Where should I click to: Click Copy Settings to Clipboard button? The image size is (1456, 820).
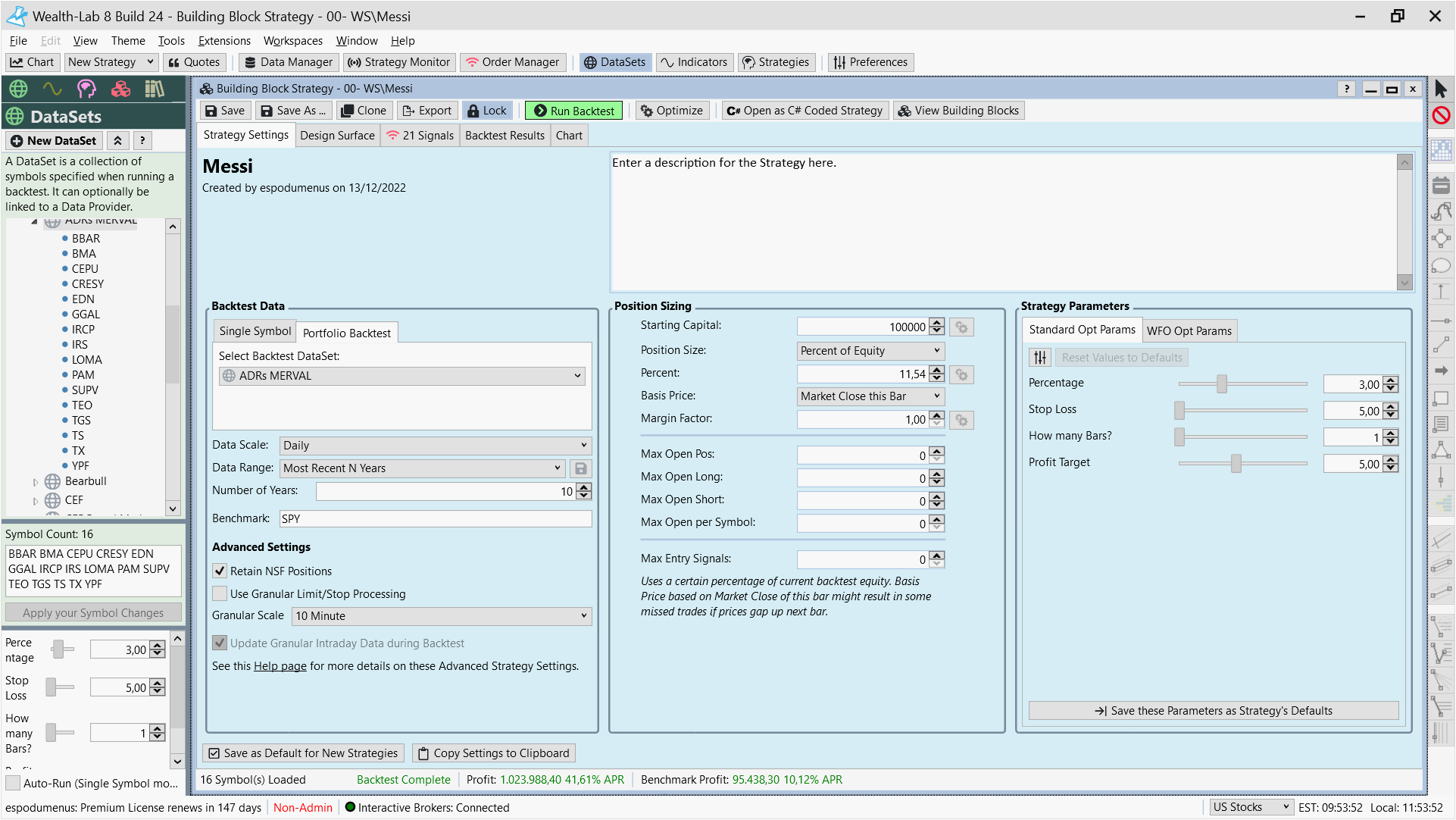[494, 753]
